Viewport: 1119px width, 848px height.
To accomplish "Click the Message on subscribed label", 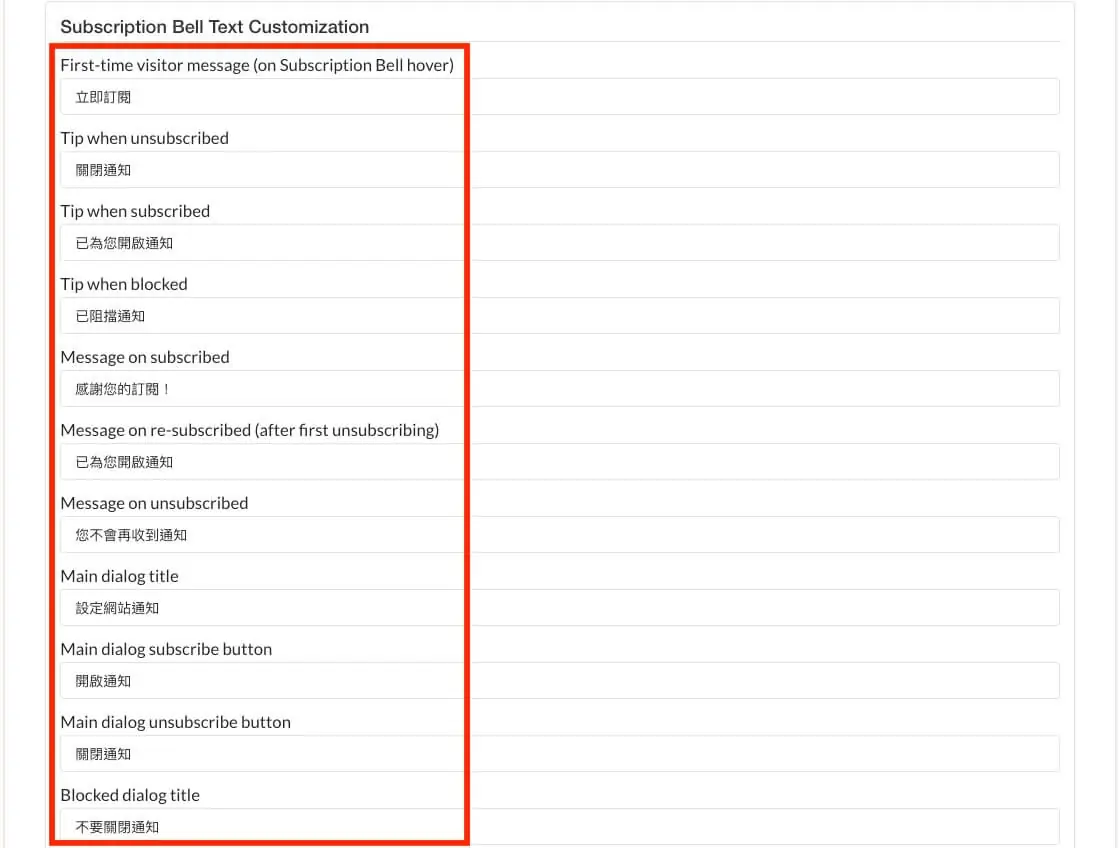I will [145, 357].
